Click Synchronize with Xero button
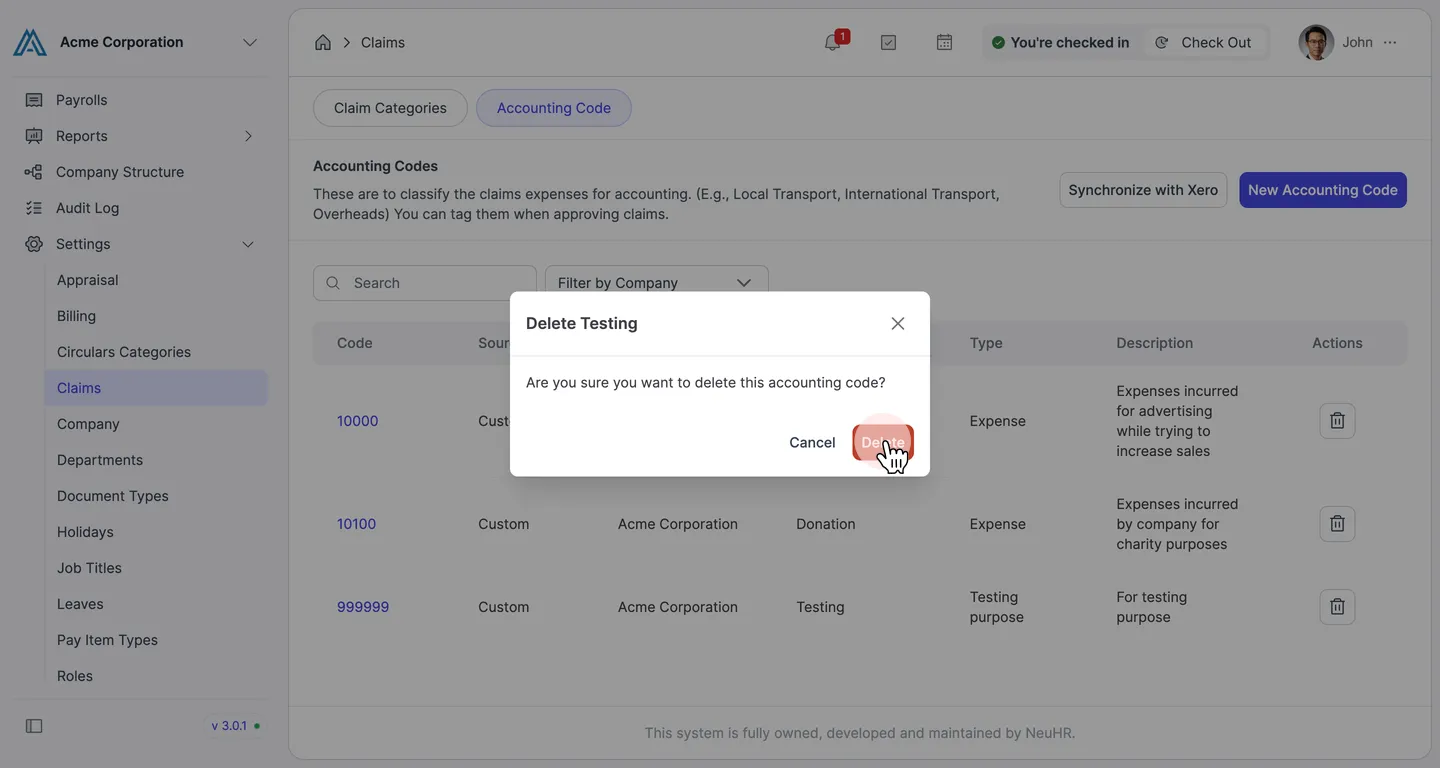The image size is (1440, 768). coord(1143,190)
